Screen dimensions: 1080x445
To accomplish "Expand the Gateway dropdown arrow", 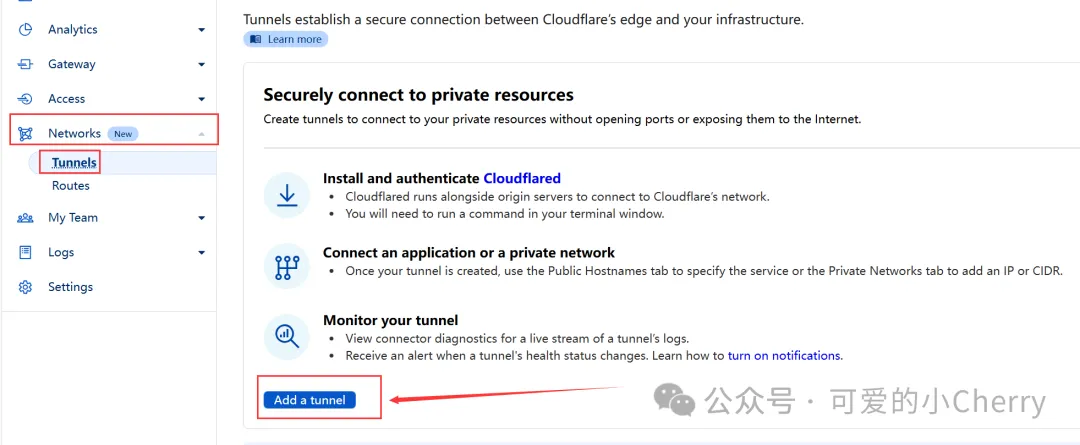I will click(201, 64).
